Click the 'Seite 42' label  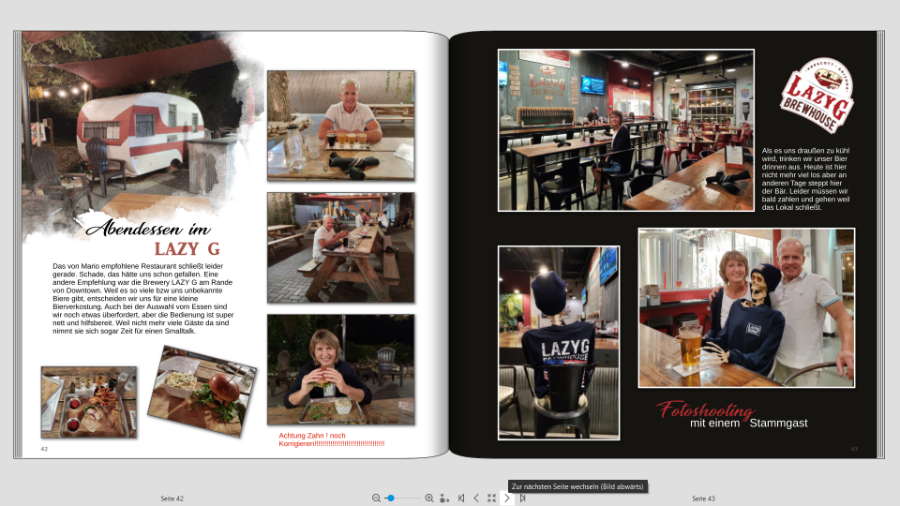[172, 499]
